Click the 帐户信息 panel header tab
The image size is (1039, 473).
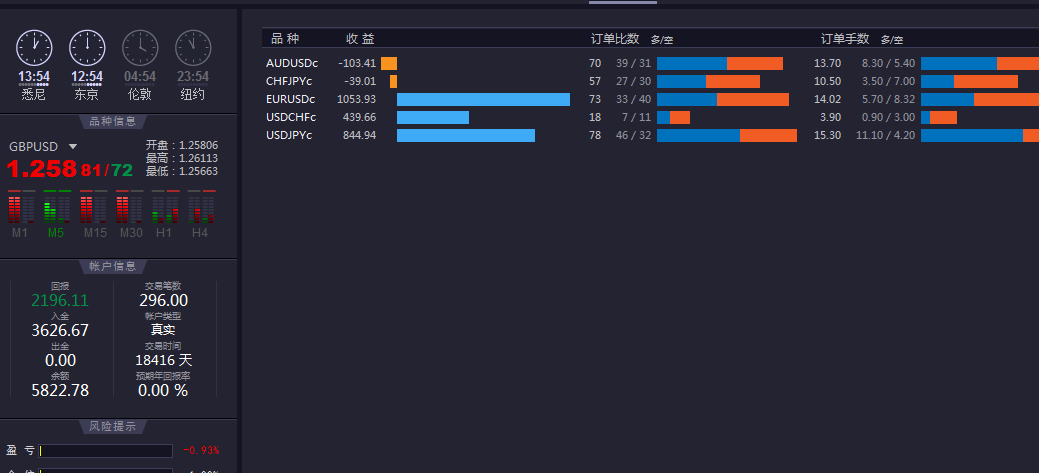pyautogui.click(x=112, y=266)
